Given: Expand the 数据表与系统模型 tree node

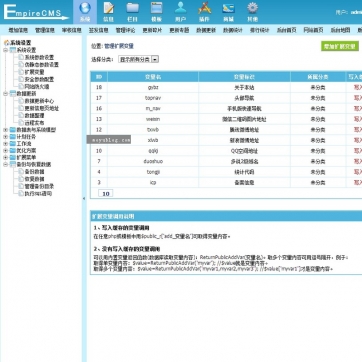Looking at the screenshot, I should pyautogui.click(x=5, y=130).
